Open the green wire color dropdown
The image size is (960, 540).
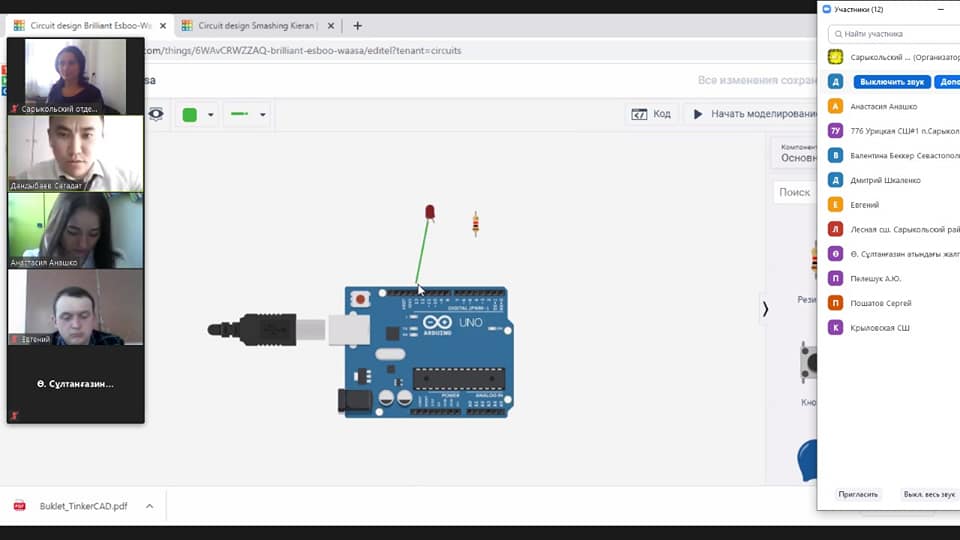coord(210,115)
